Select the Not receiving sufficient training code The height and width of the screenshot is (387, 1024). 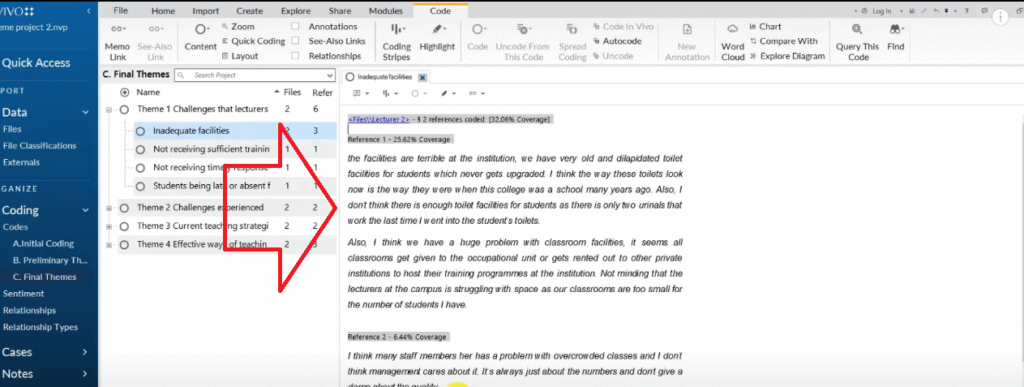click(x=211, y=149)
